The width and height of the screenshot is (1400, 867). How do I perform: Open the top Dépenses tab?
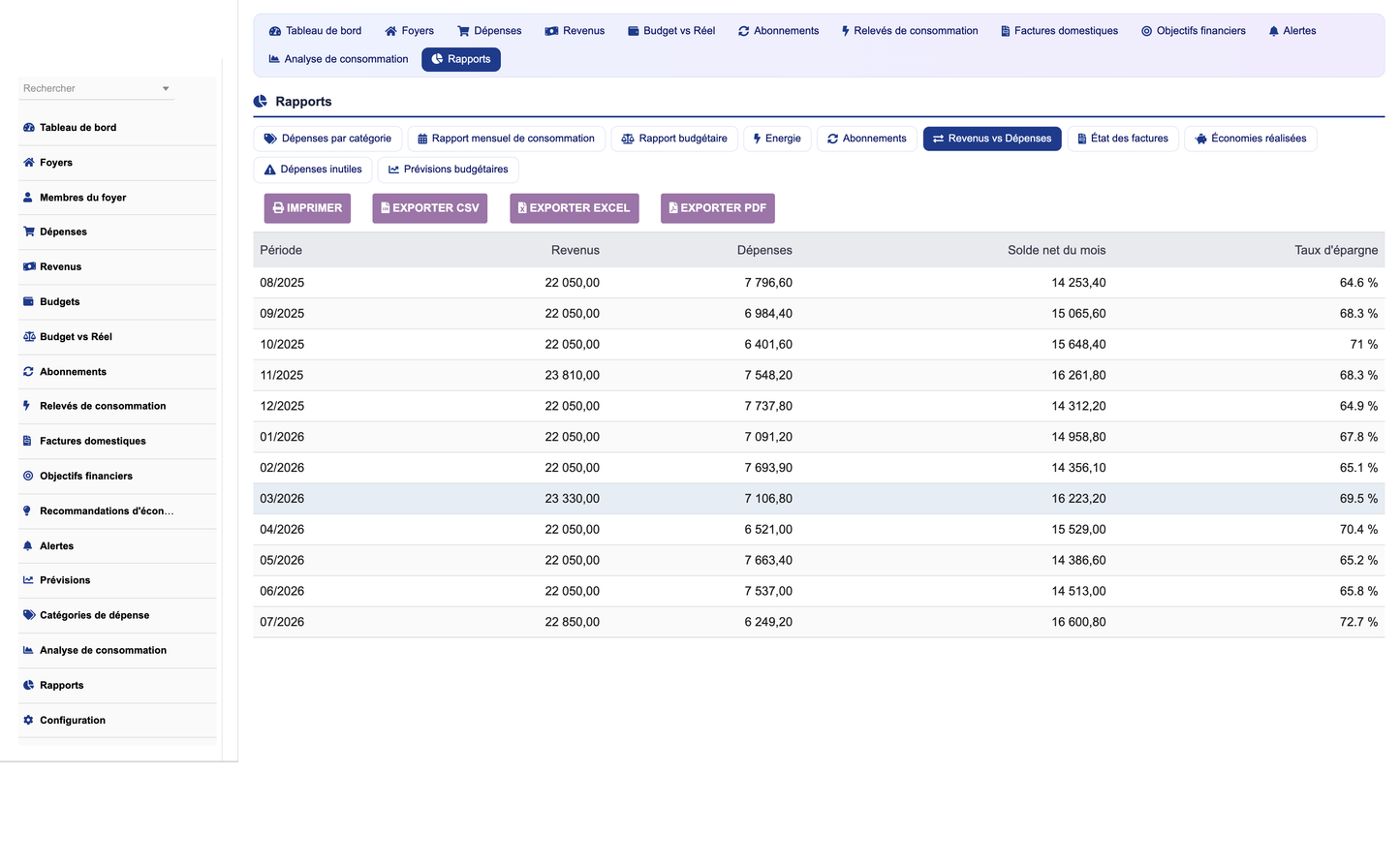[x=489, y=31]
